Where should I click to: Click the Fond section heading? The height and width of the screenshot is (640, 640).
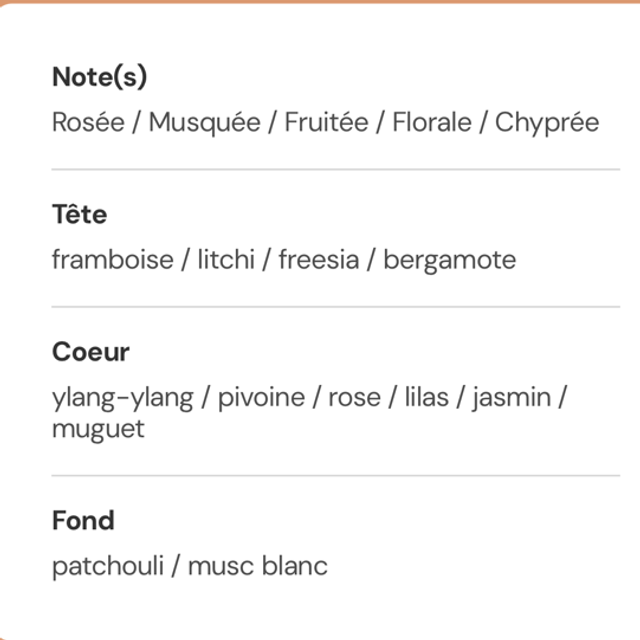point(83,521)
